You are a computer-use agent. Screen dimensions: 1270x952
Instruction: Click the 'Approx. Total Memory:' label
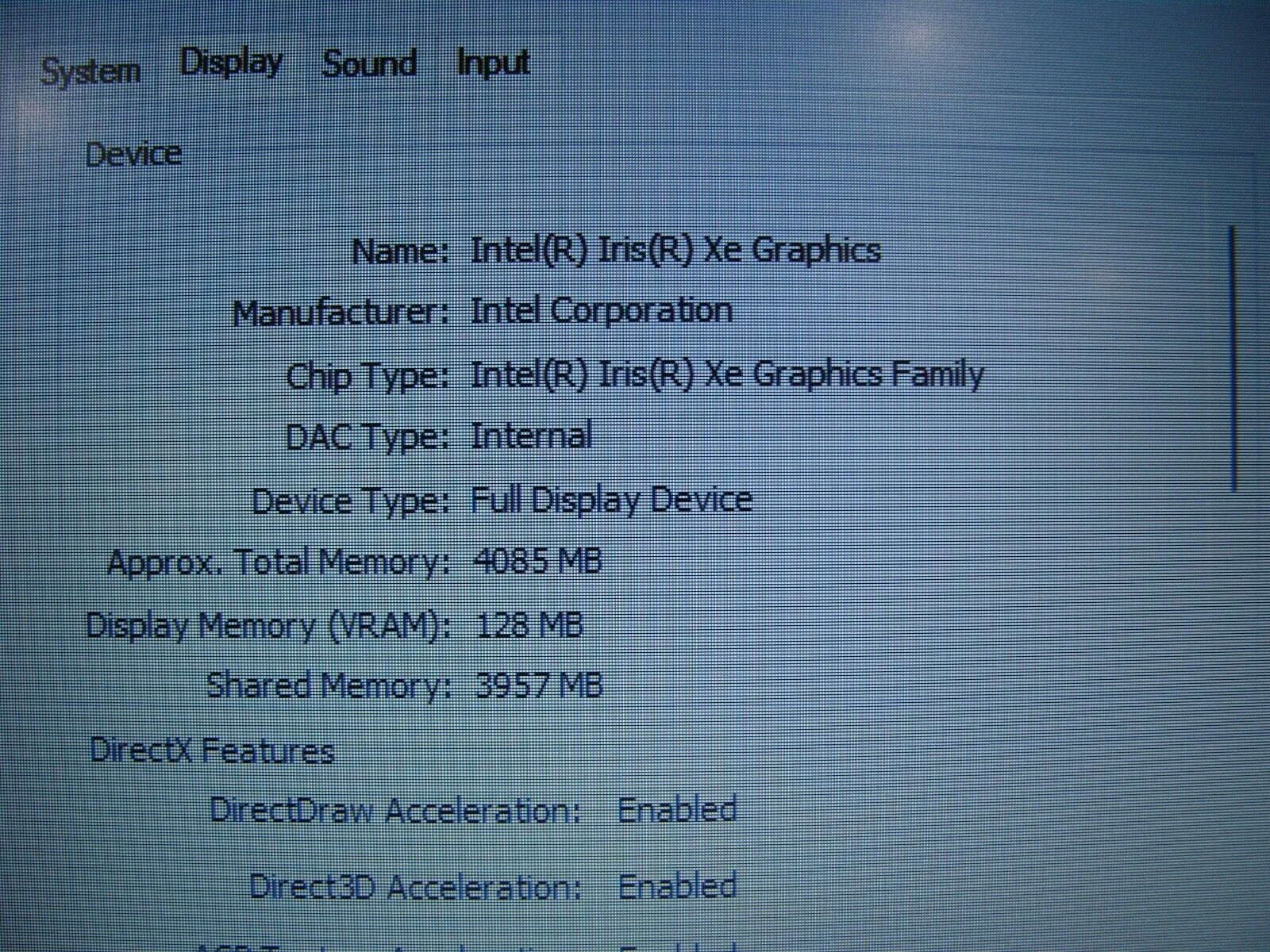pyautogui.click(x=279, y=563)
